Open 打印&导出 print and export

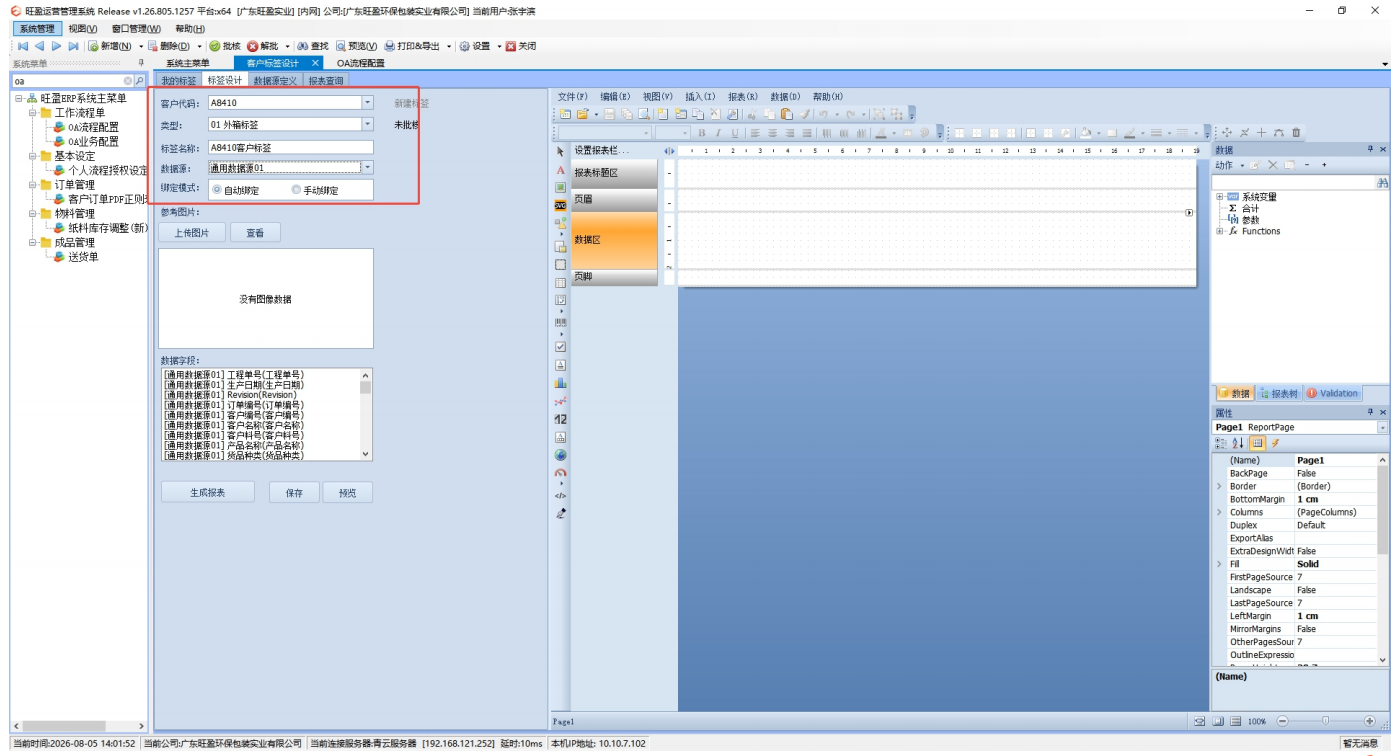coord(411,46)
